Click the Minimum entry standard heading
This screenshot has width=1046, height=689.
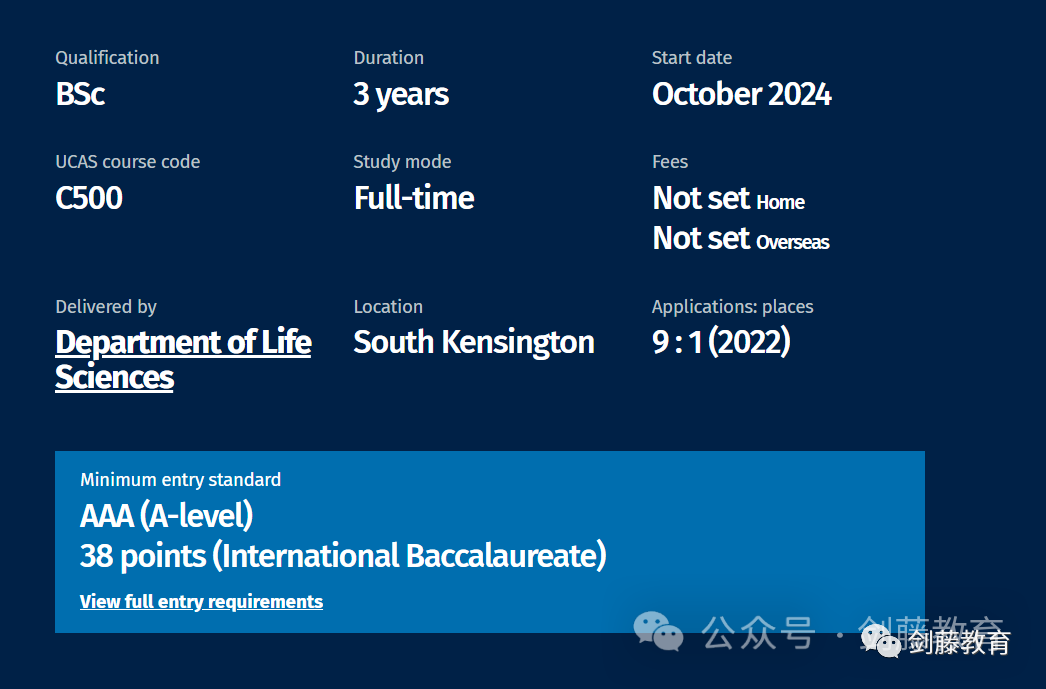(x=180, y=480)
